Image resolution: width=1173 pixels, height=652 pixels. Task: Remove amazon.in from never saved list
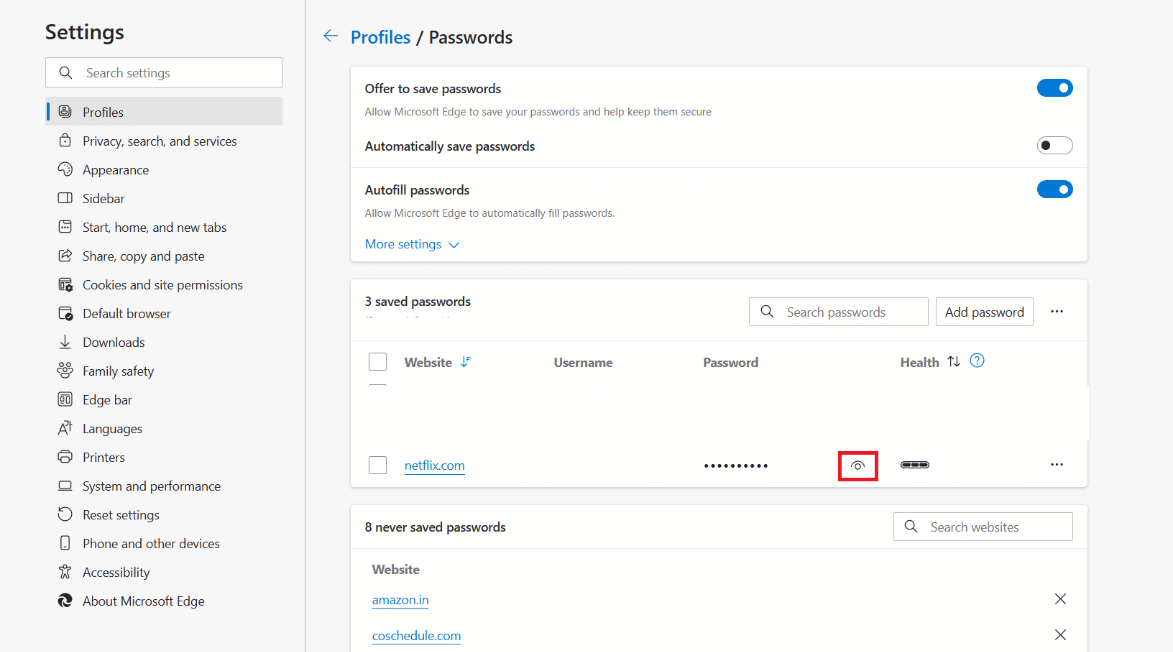click(x=1060, y=599)
